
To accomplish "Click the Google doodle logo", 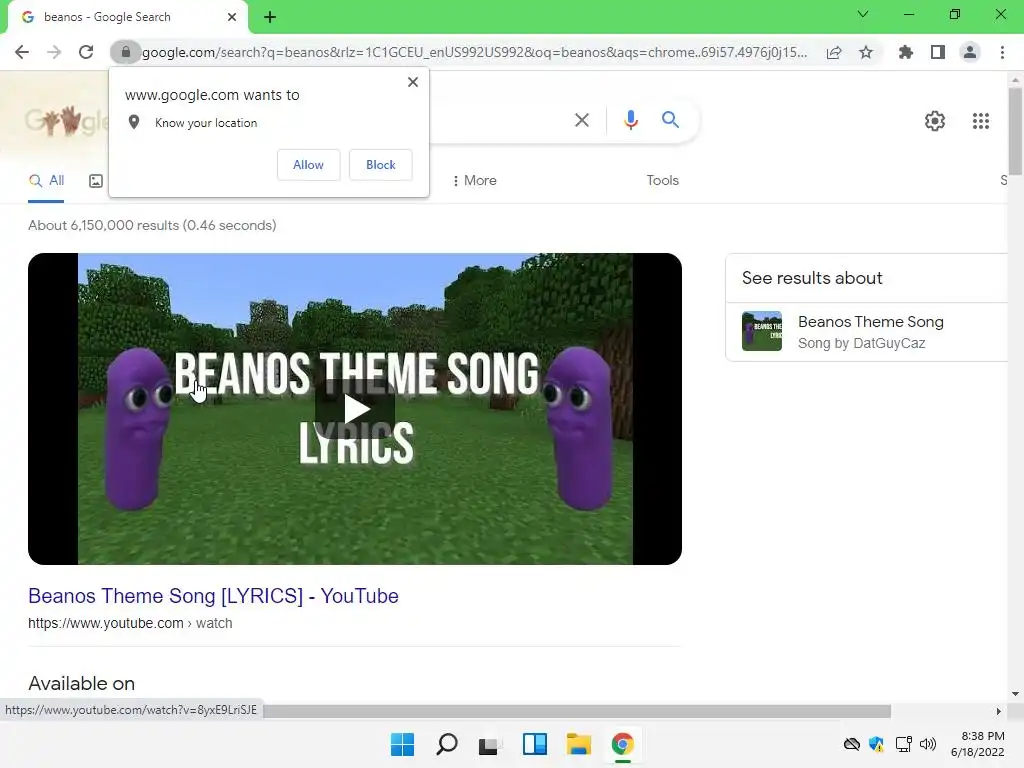I will point(65,121).
